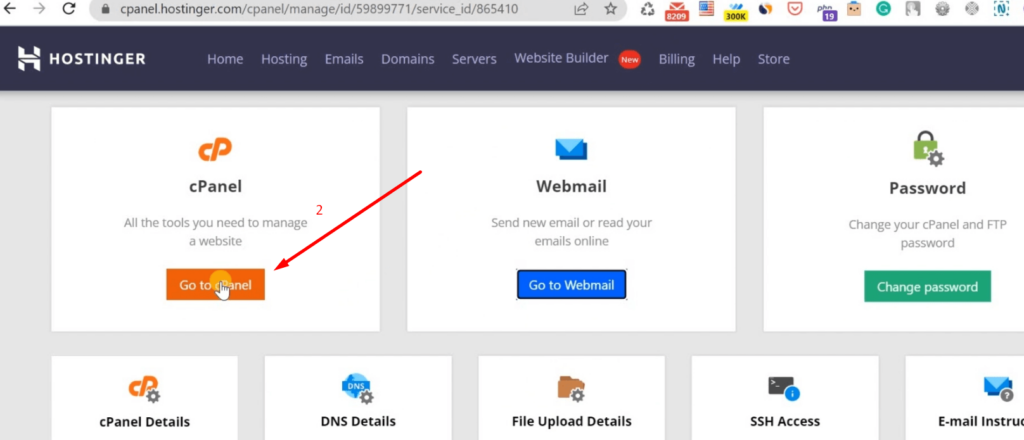
Task: Go forward using browser forward arrow
Action: (x=39, y=9)
